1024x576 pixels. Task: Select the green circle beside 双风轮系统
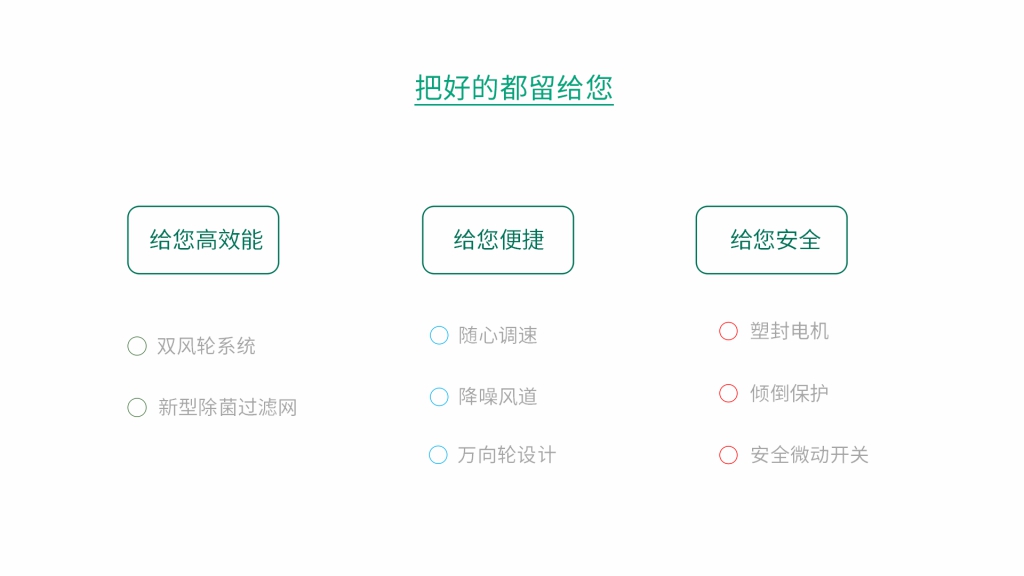pyautogui.click(x=137, y=346)
